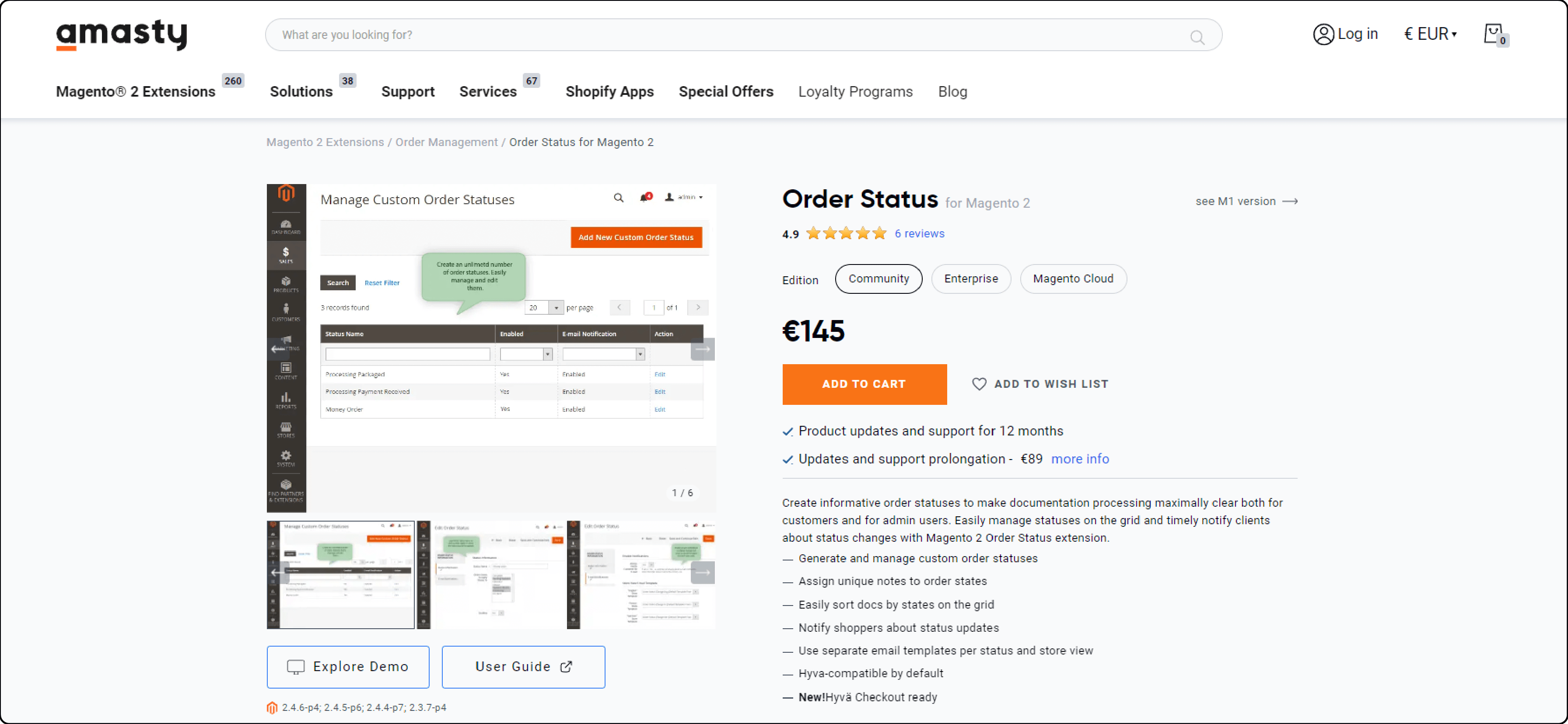Select the first gallery thumbnail Manage Custom Order Statuses
1568x724 pixels.
[341, 574]
